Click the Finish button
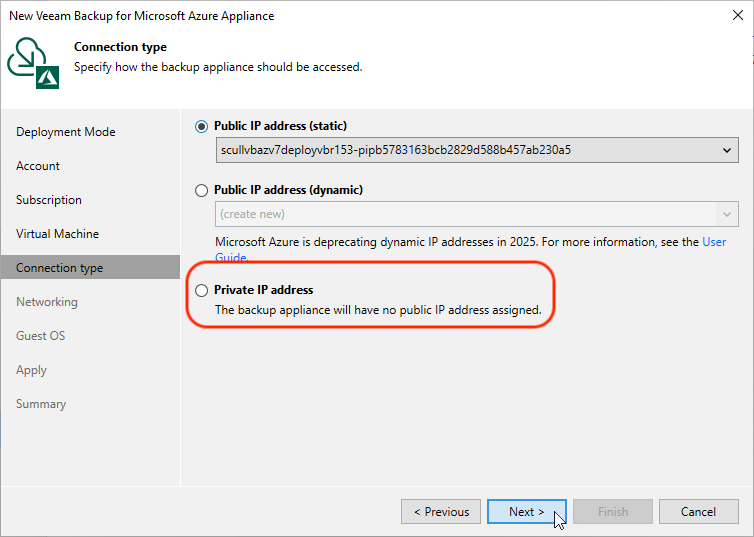Image resolution: width=754 pixels, height=537 pixels. (x=613, y=512)
